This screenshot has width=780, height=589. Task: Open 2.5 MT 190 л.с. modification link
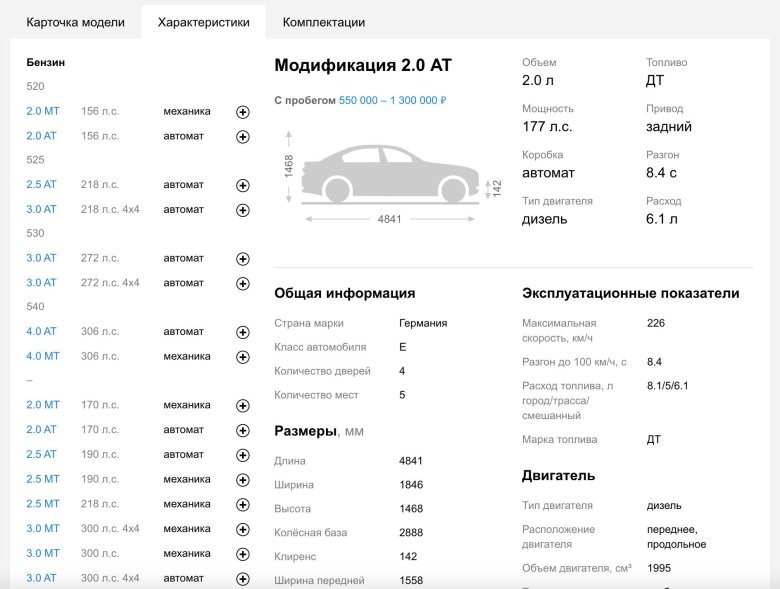[42, 479]
